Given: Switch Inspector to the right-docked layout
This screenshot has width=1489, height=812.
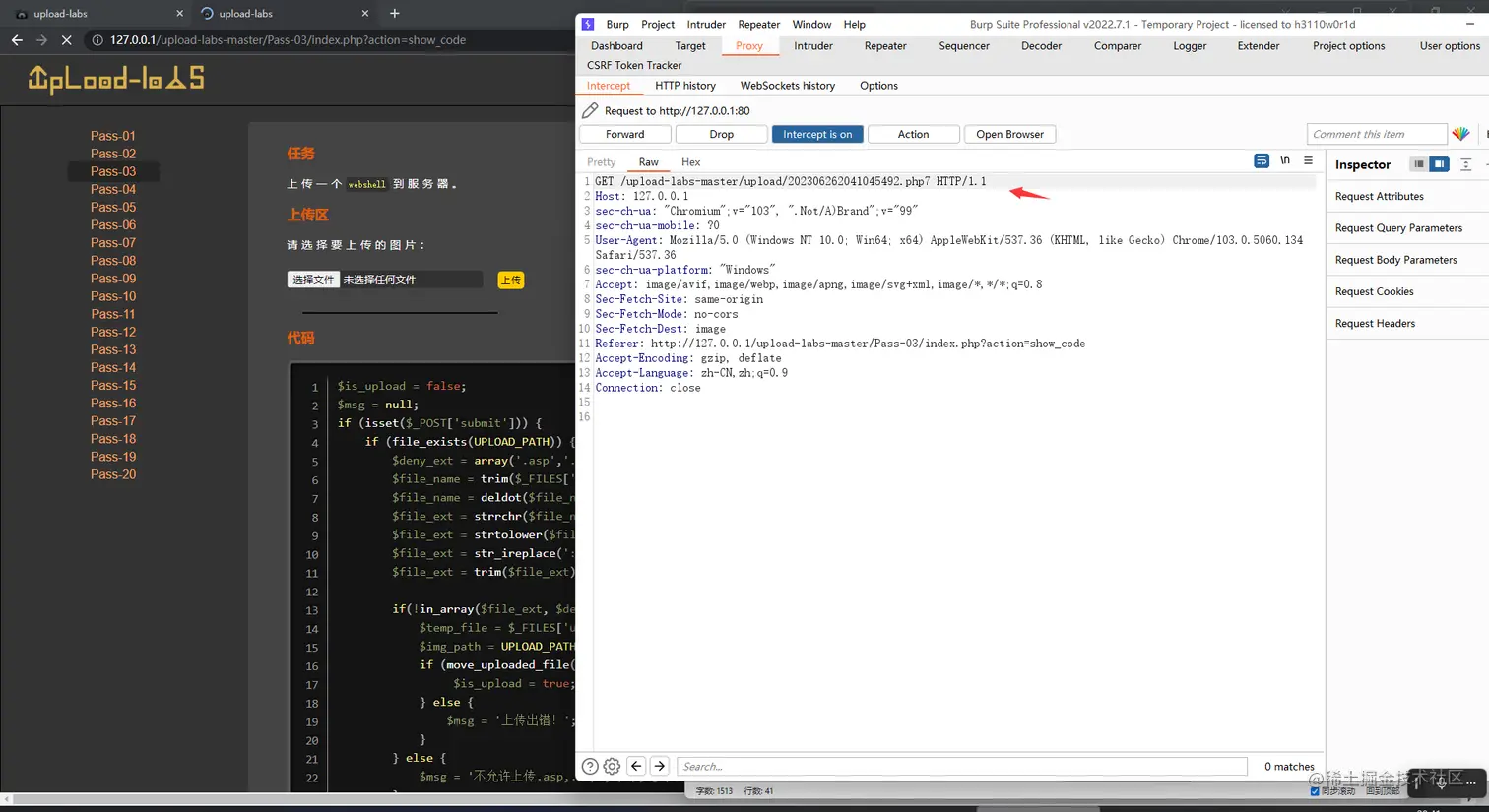Looking at the screenshot, I should (x=1439, y=164).
